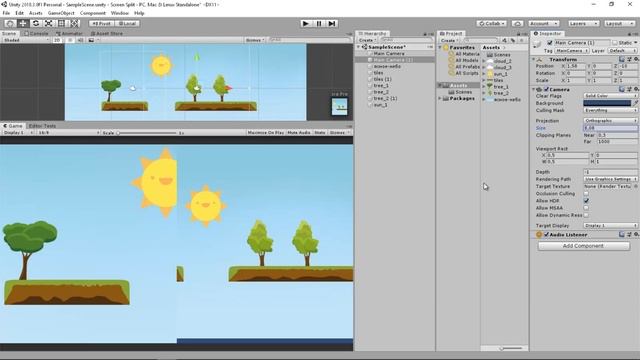Viewport: 640px width, 360px height.
Task: Click the Play button
Action: click(x=306, y=24)
